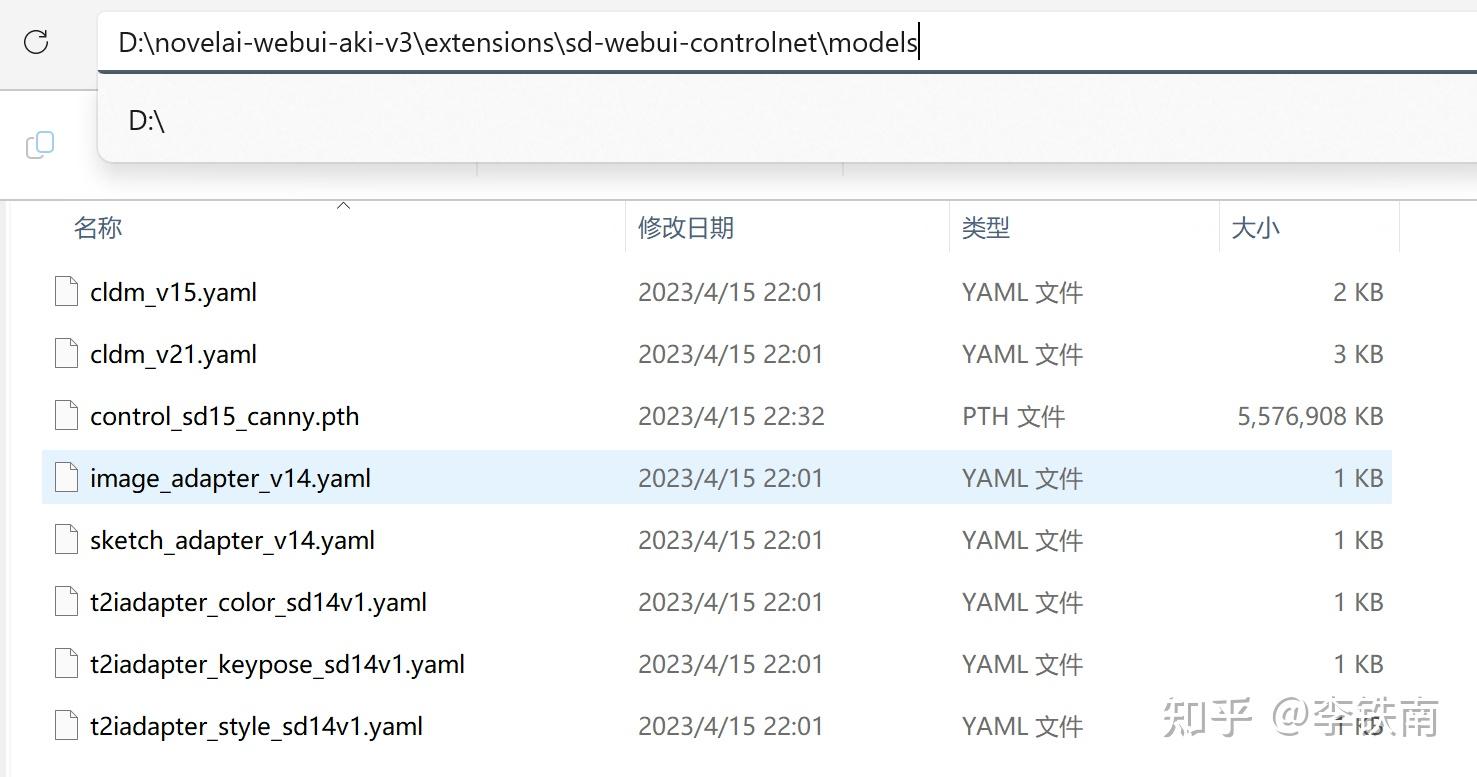Toggle sort order on the 名称 column
The height and width of the screenshot is (777, 1477).
point(97,227)
